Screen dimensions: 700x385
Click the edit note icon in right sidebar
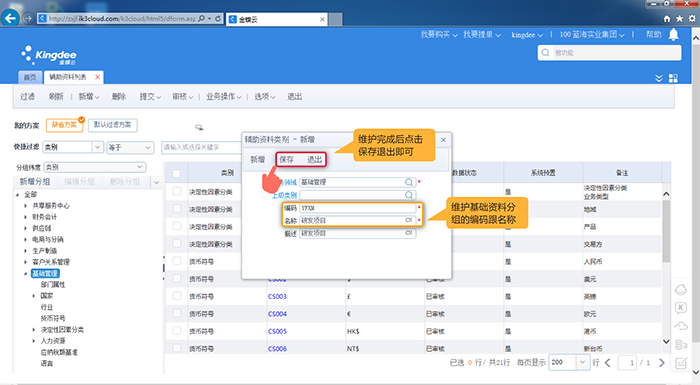coord(681,363)
